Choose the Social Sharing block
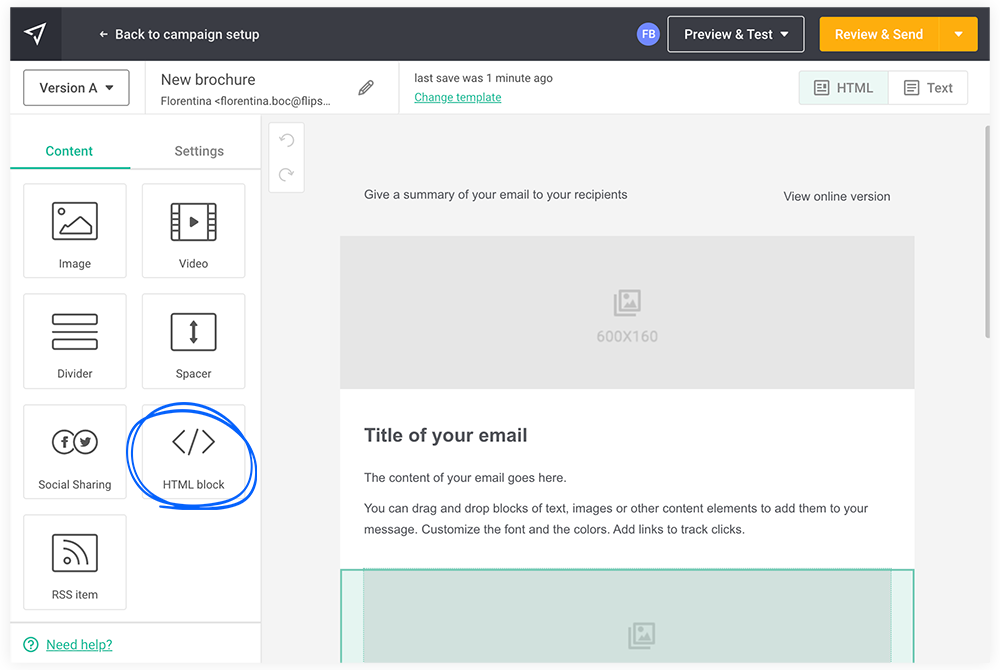This screenshot has height=670, width=1000. [75, 452]
